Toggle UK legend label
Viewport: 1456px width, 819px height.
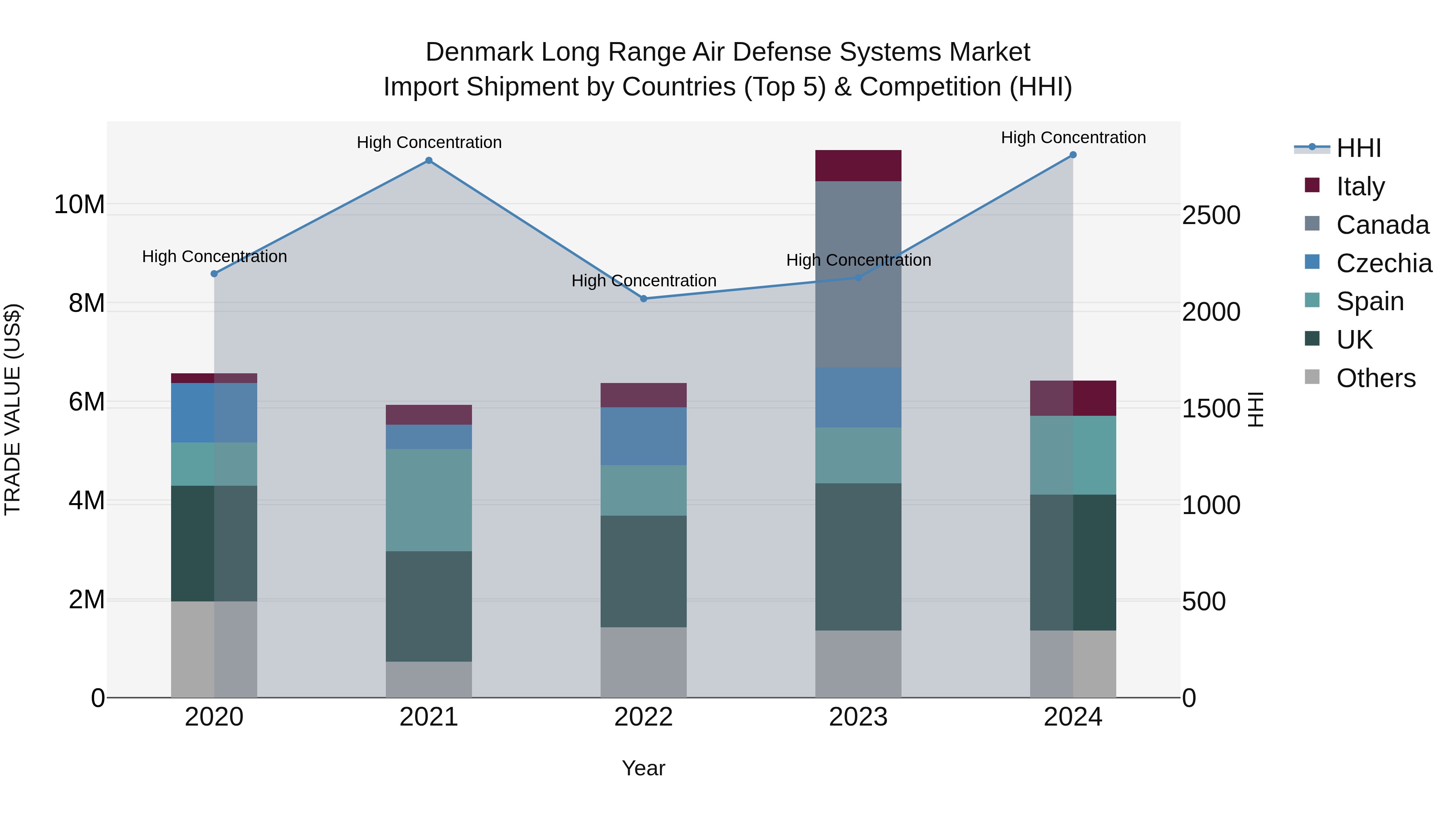[1354, 339]
